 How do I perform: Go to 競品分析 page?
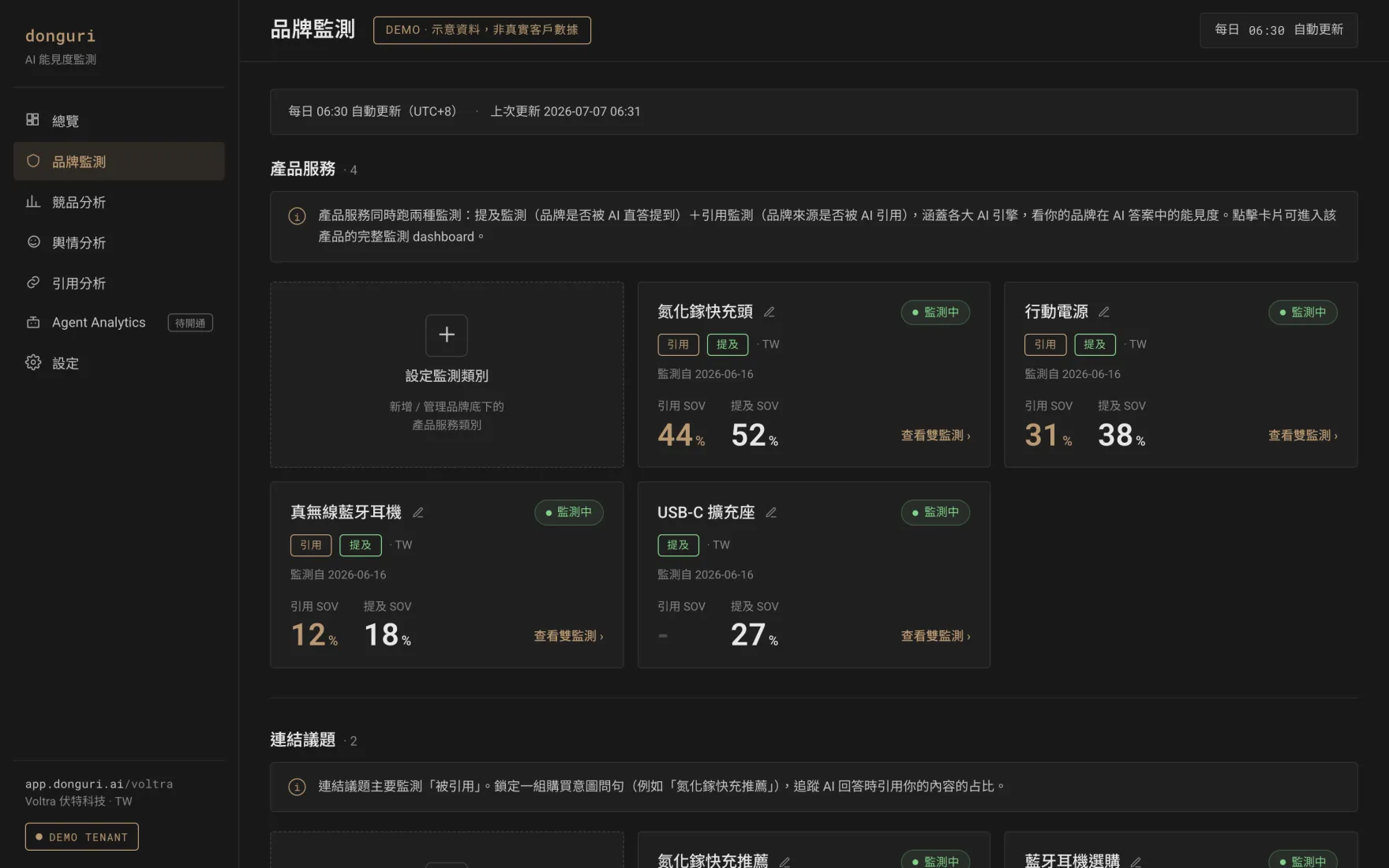[119, 201]
